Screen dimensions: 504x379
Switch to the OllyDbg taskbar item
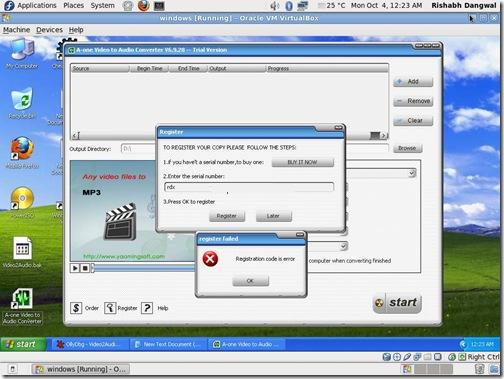click(88, 344)
